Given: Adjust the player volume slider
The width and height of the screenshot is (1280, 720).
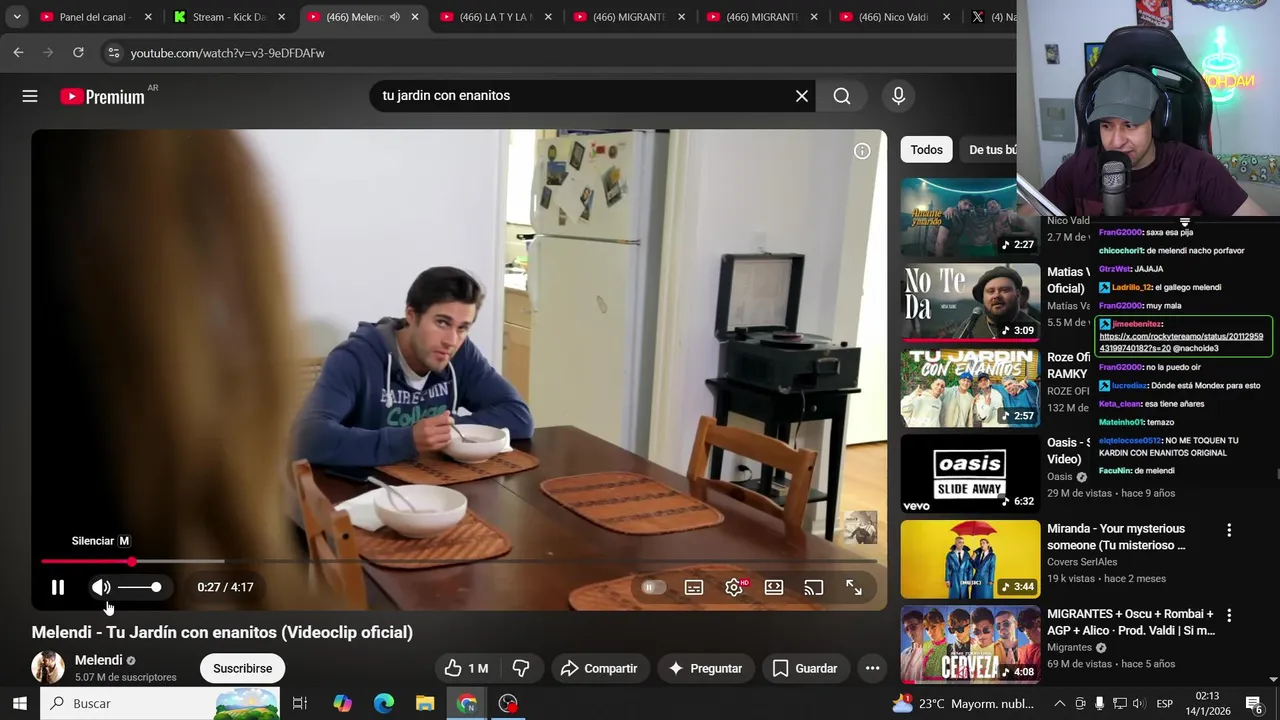Looking at the screenshot, I should pos(140,588).
